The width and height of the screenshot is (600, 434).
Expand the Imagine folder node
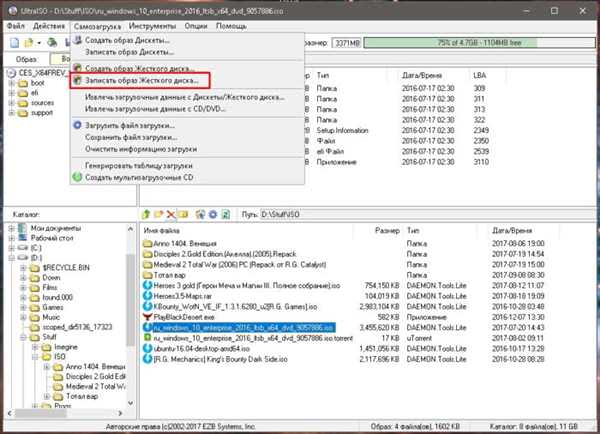click(x=35, y=347)
